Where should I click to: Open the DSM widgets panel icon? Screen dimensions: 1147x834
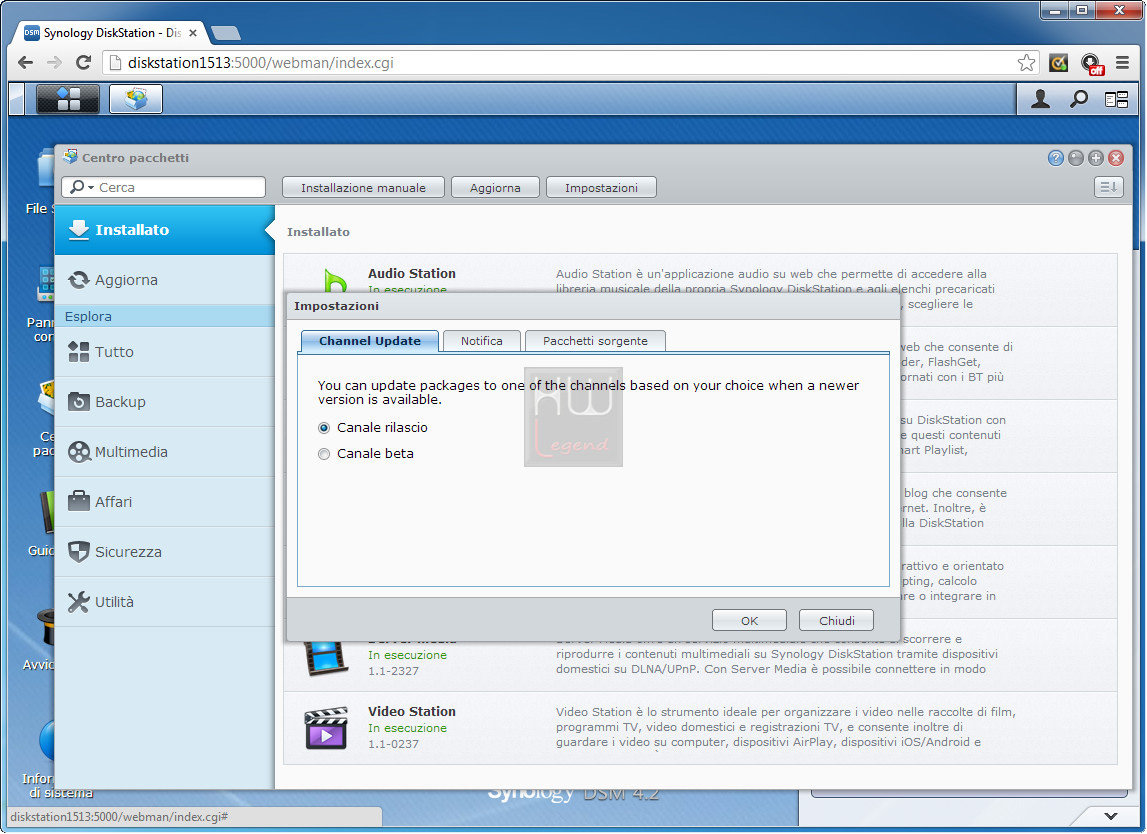pyautogui.click(x=1116, y=99)
